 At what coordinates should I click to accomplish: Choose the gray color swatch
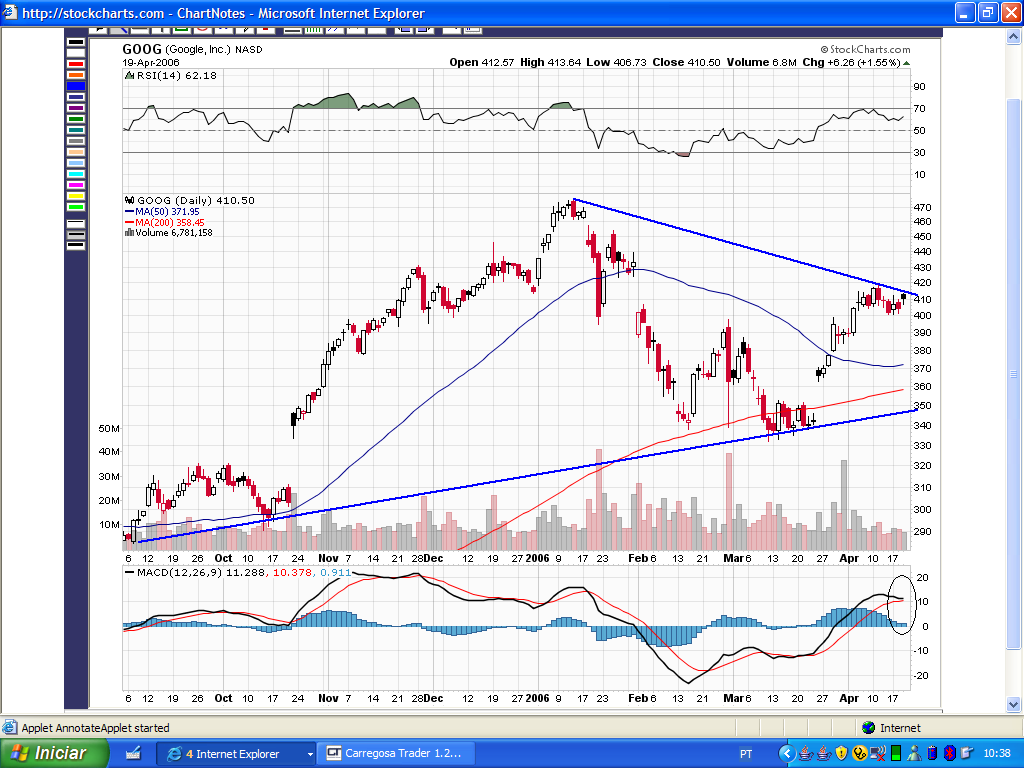(x=76, y=141)
